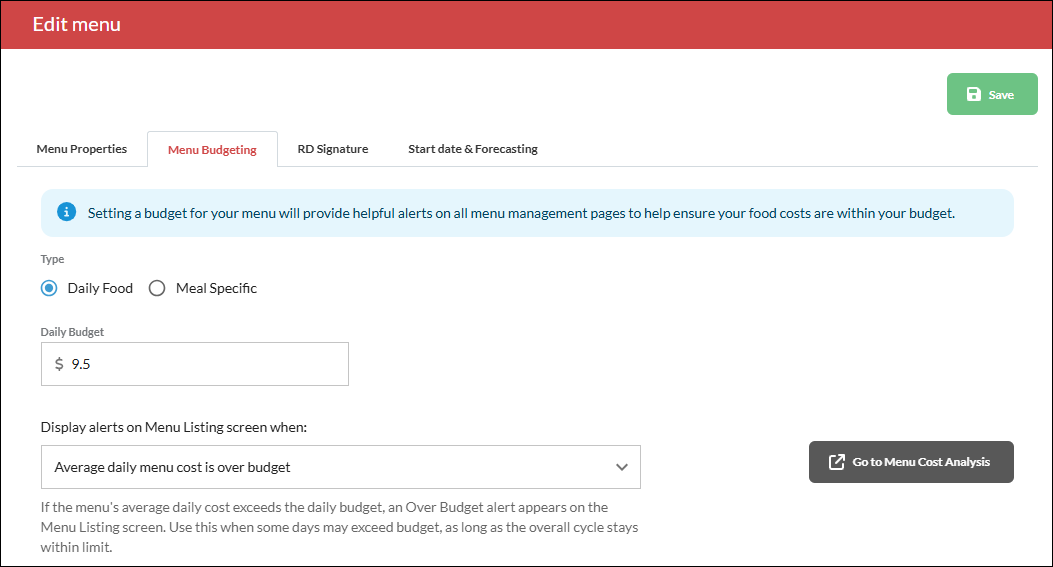This screenshot has height=567, width=1053.
Task: Select the Daily Food radio button
Action: pyautogui.click(x=49, y=288)
